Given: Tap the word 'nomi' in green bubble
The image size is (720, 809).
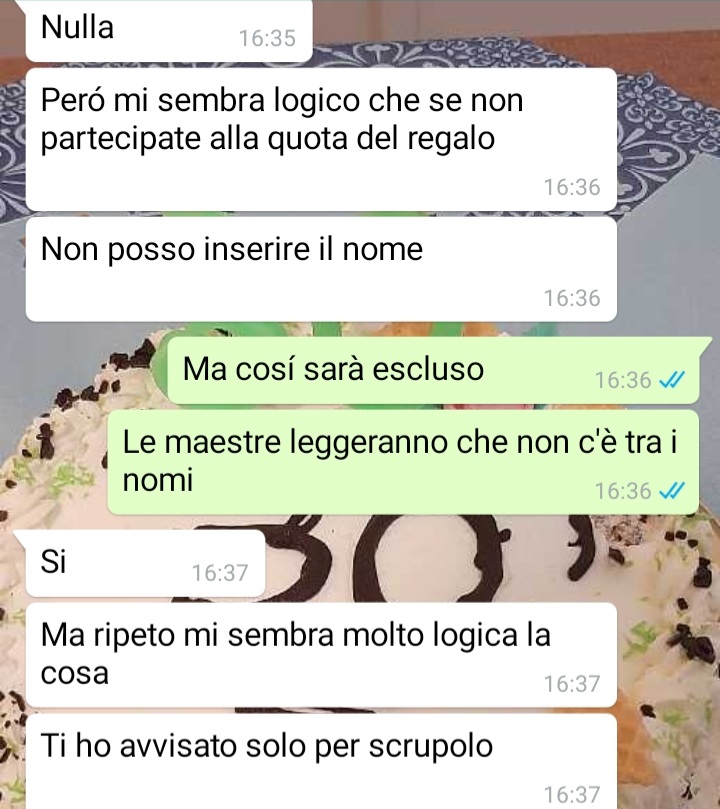Looking at the screenshot, I should (x=158, y=480).
